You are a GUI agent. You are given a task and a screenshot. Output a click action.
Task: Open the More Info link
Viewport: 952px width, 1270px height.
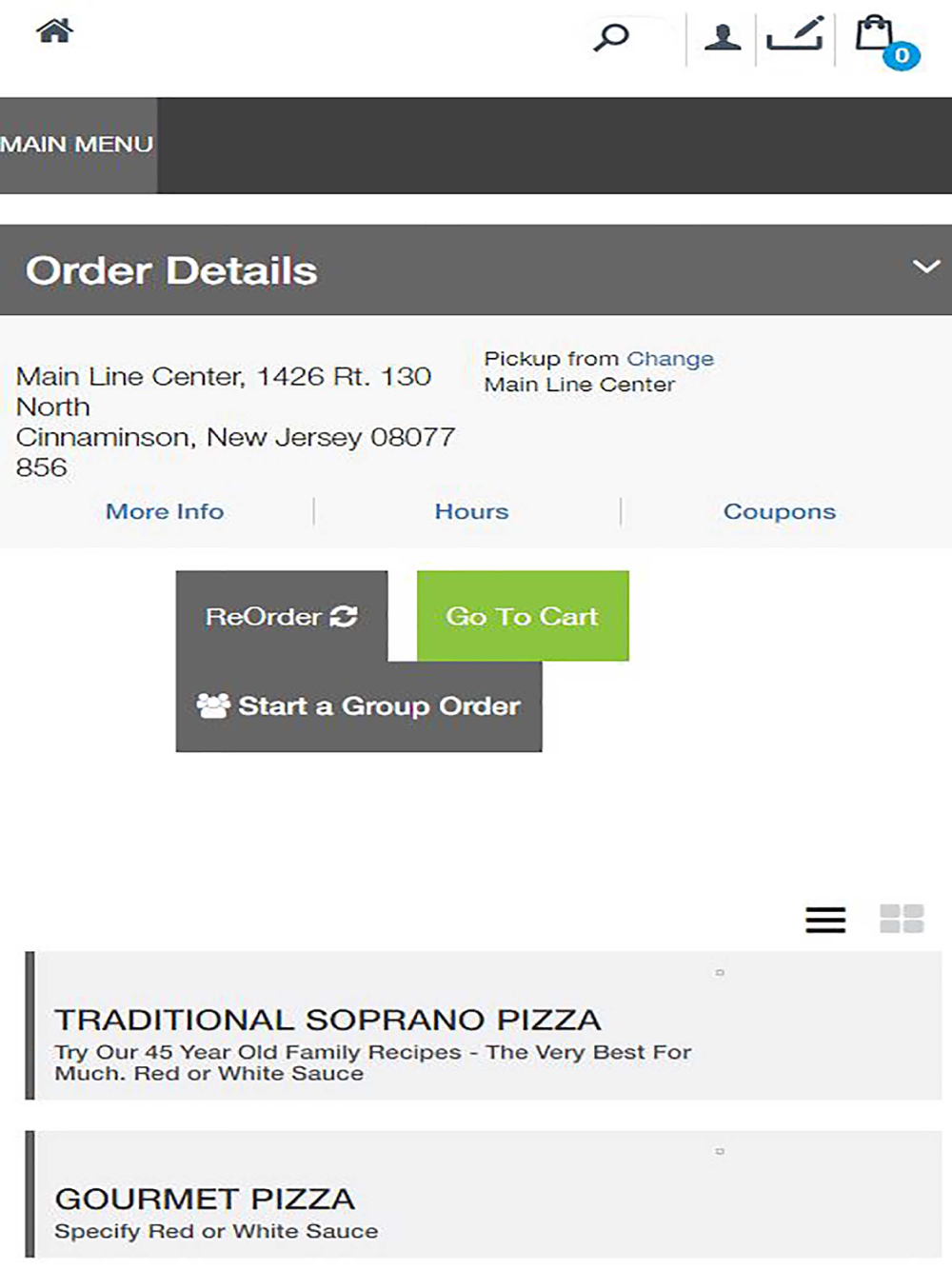coord(165,511)
